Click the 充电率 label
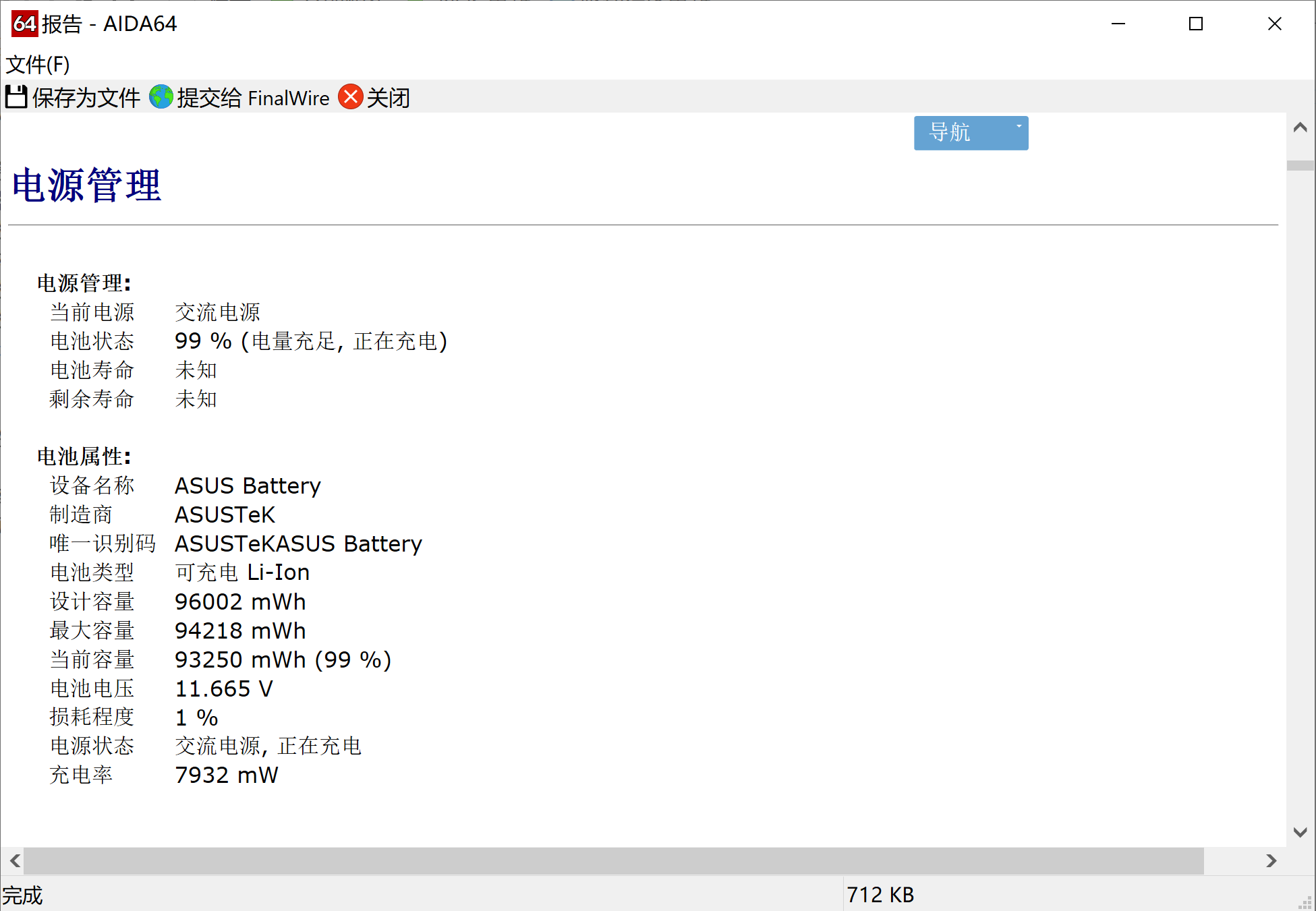Screen dimensions: 1316x911 (82, 775)
